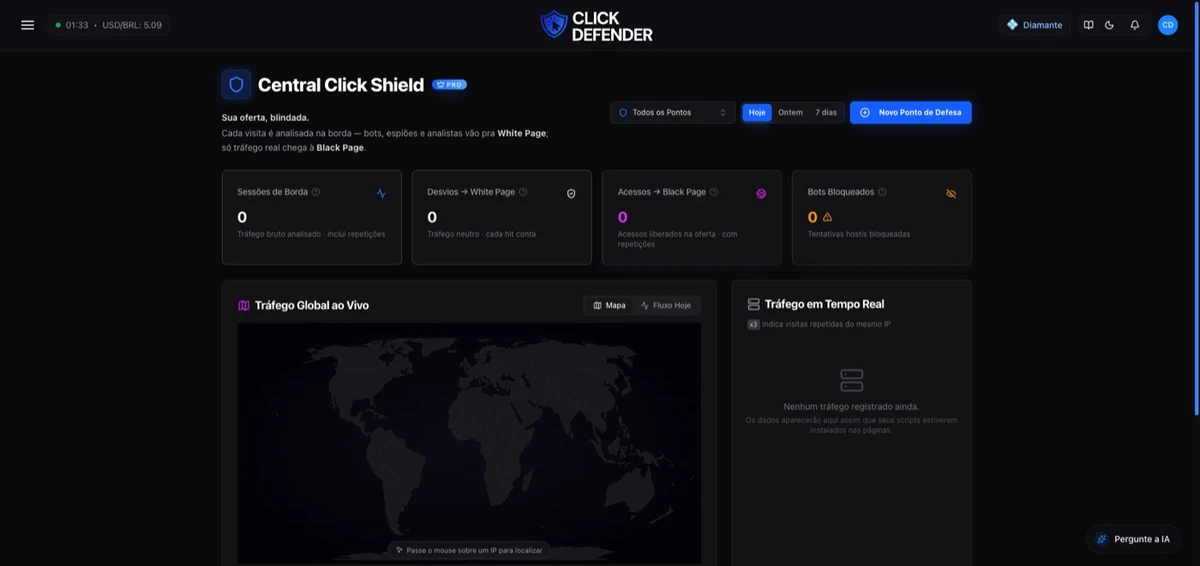
Task: Click the x3 repeated visits badge
Action: (753, 324)
